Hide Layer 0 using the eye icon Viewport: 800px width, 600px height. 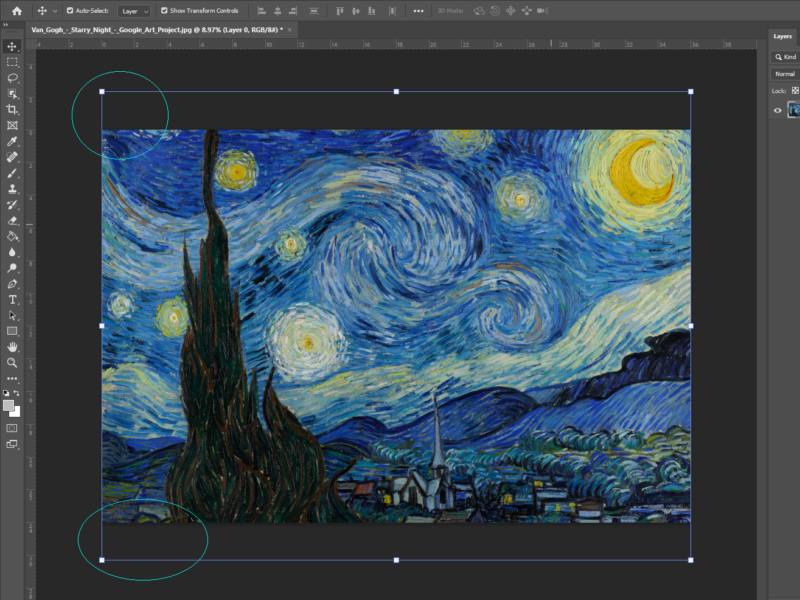[x=778, y=111]
